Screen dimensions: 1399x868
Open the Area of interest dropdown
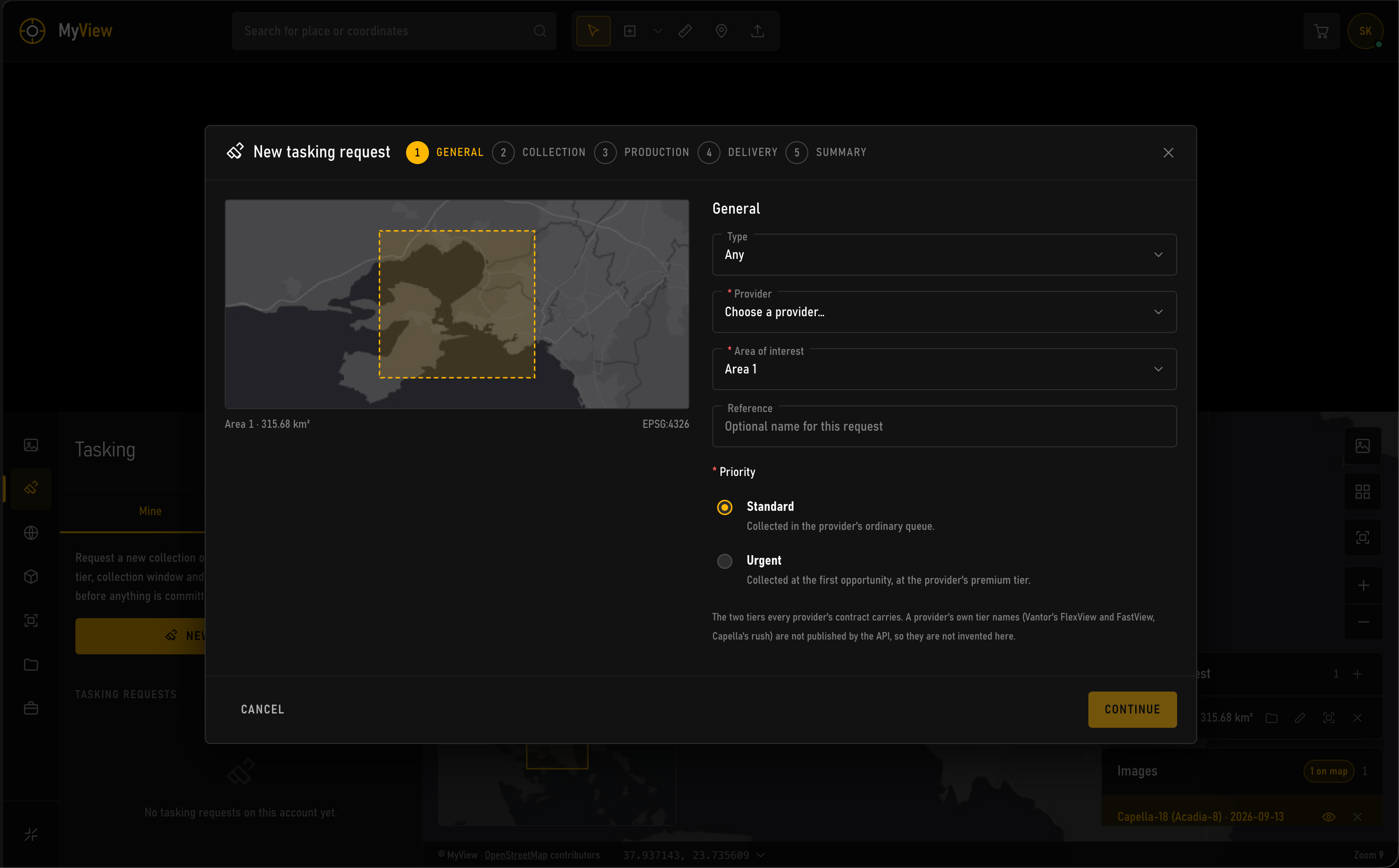944,369
